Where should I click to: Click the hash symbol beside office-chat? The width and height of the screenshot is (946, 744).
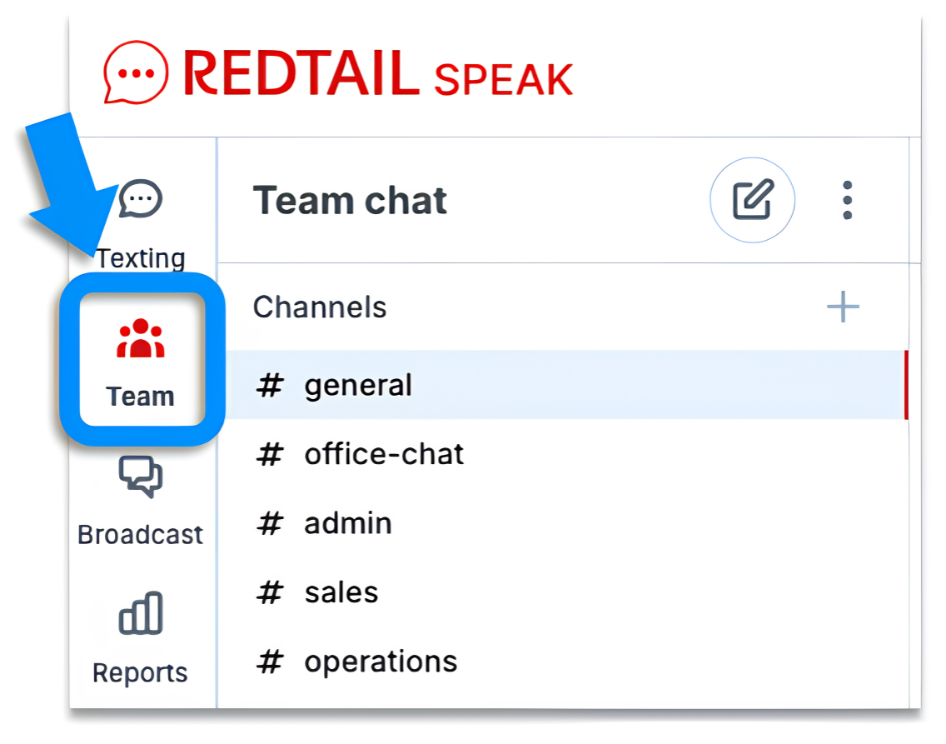(270, 454)
